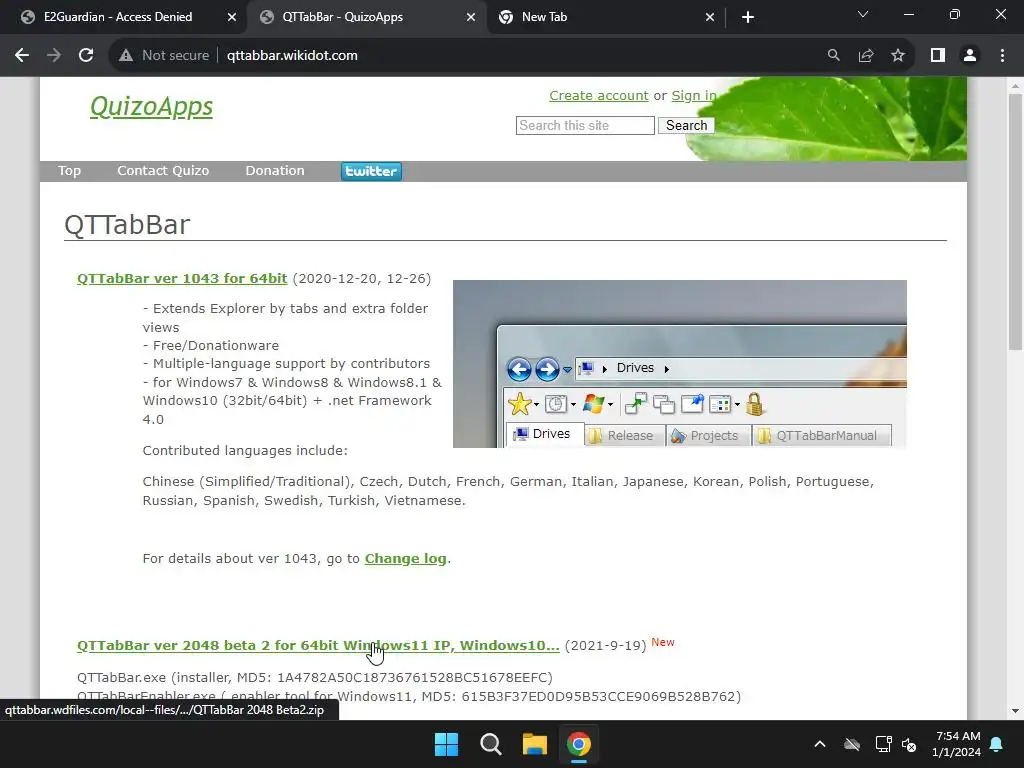The image size is (1024, 768).
Task: Open the Contact Quizo menu item
Action: (x=163, y=170)
